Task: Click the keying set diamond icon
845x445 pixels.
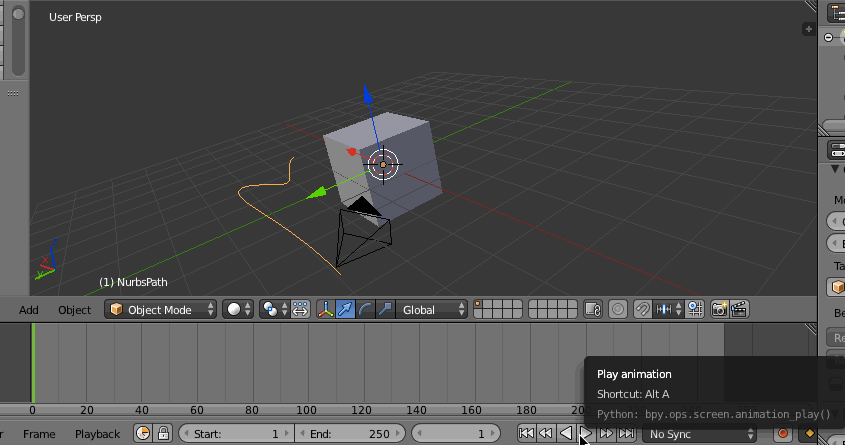Action: [x=809, y=433]
